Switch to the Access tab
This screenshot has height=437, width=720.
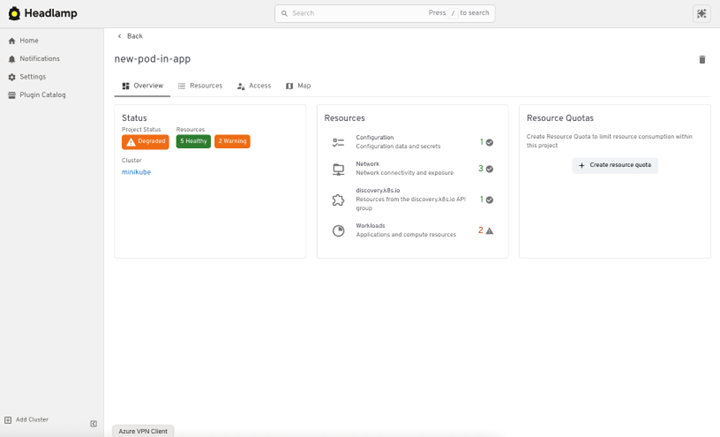(254, 86)
